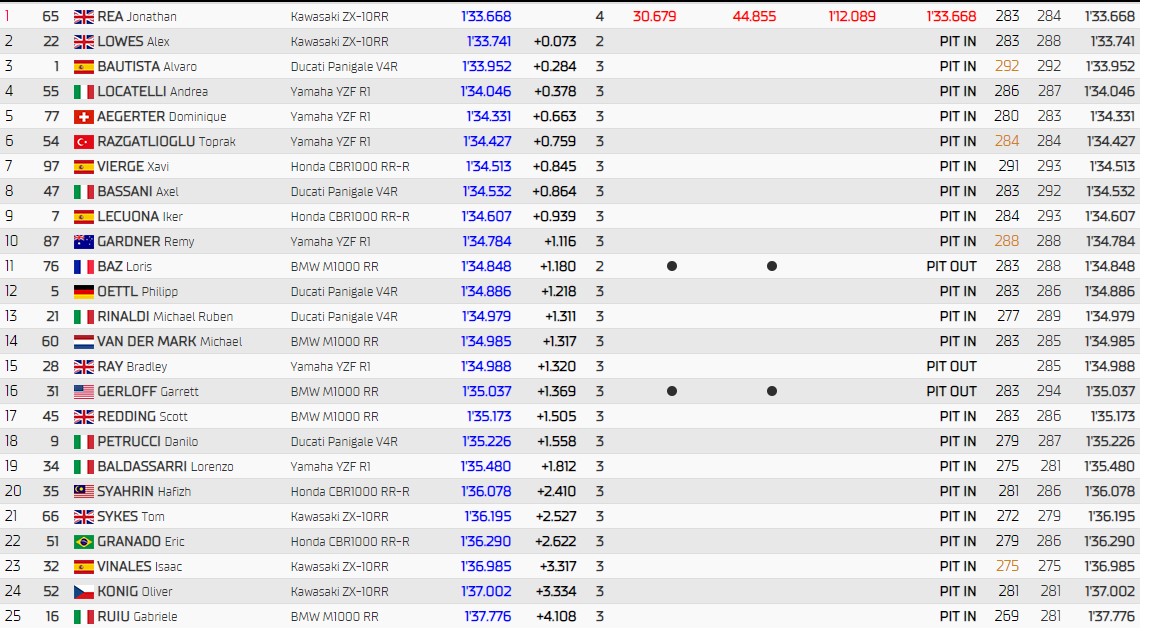The height and width of the screenshot is (643, 1173).
Task: Click the red sector time 1'12.089
Action: coord(852,16)
